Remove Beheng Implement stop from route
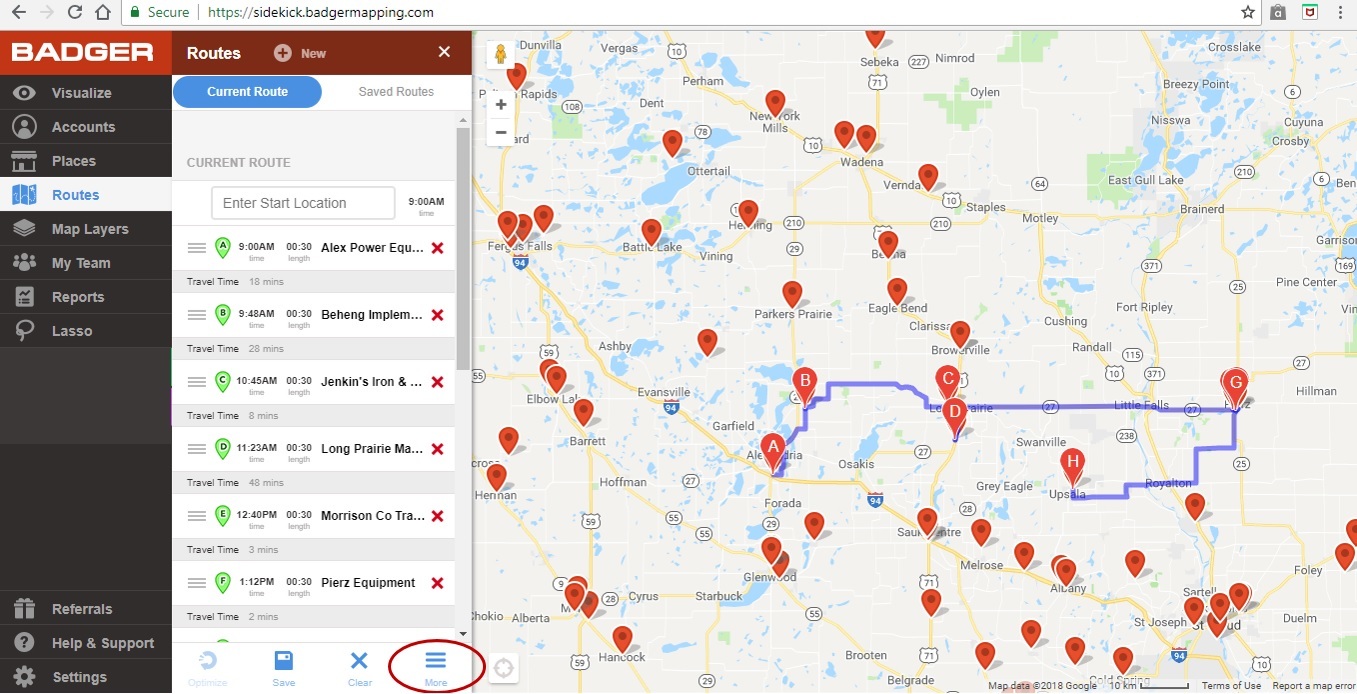 click(x=437, y=315)
